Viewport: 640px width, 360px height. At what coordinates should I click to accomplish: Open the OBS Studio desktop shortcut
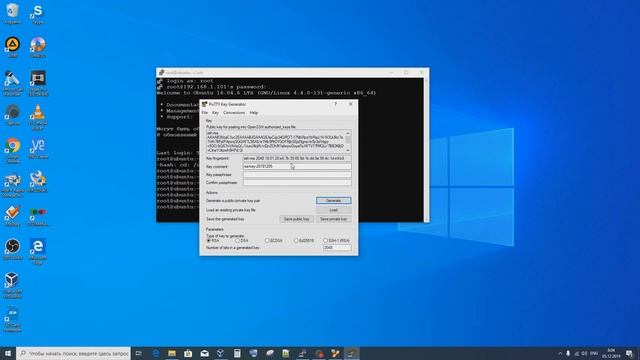pyautogui.click(x=13, y=249)
